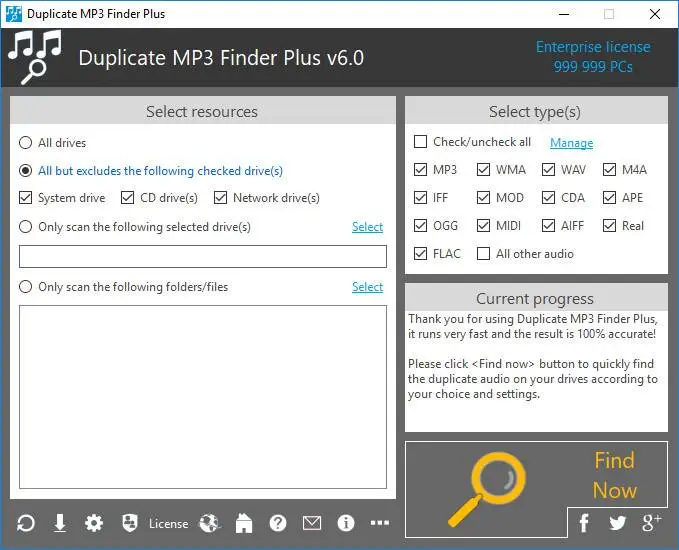
Task: Open the globe language icon
Action: (x=210, y=523)
